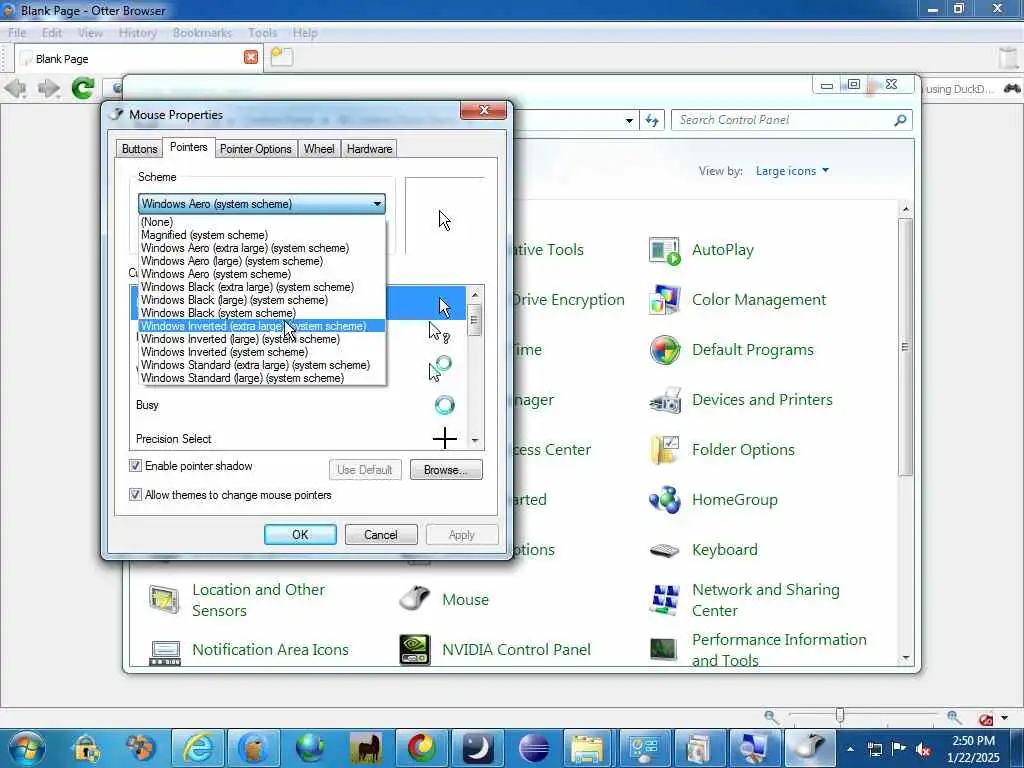
Task: Click the Control Panel refresh icon
Action: click(652, 120)
